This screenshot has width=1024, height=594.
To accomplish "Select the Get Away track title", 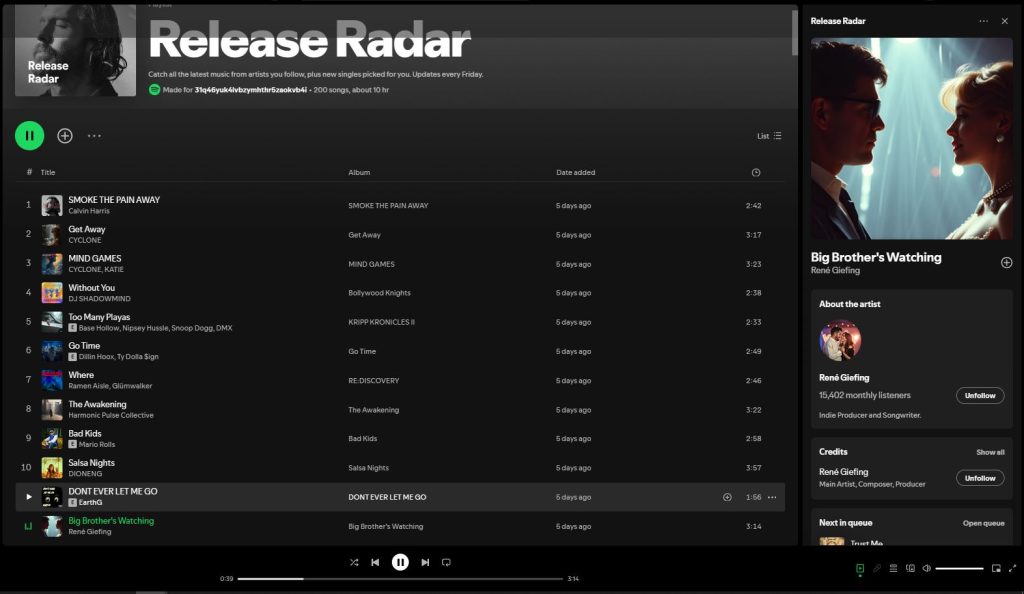I will point(87,229).
